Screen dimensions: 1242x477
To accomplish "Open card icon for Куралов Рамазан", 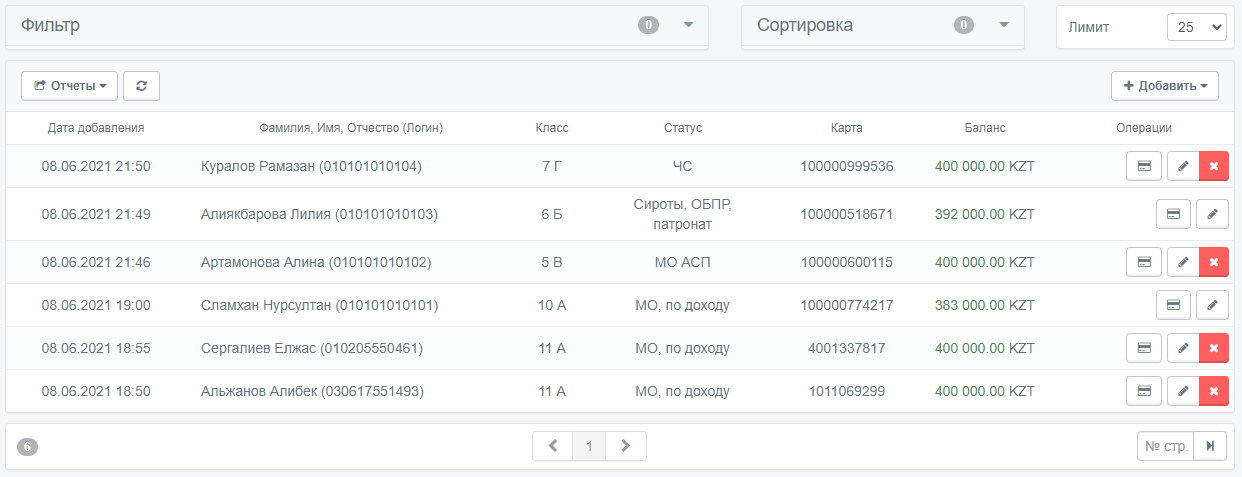I will click(1144, 166).
